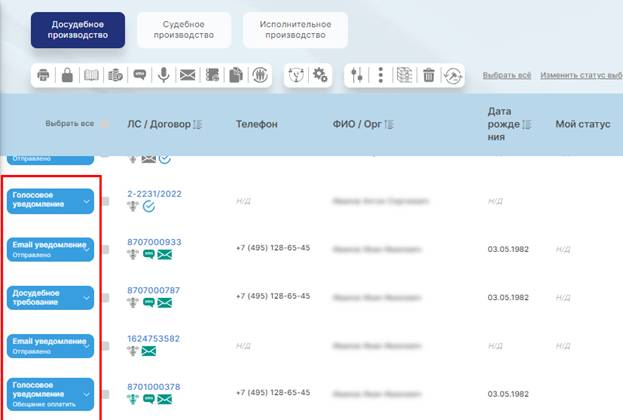Tick the checkbox for account 8707000933
Viewport: 623px width, 420px height.
(x=106, y=249)
